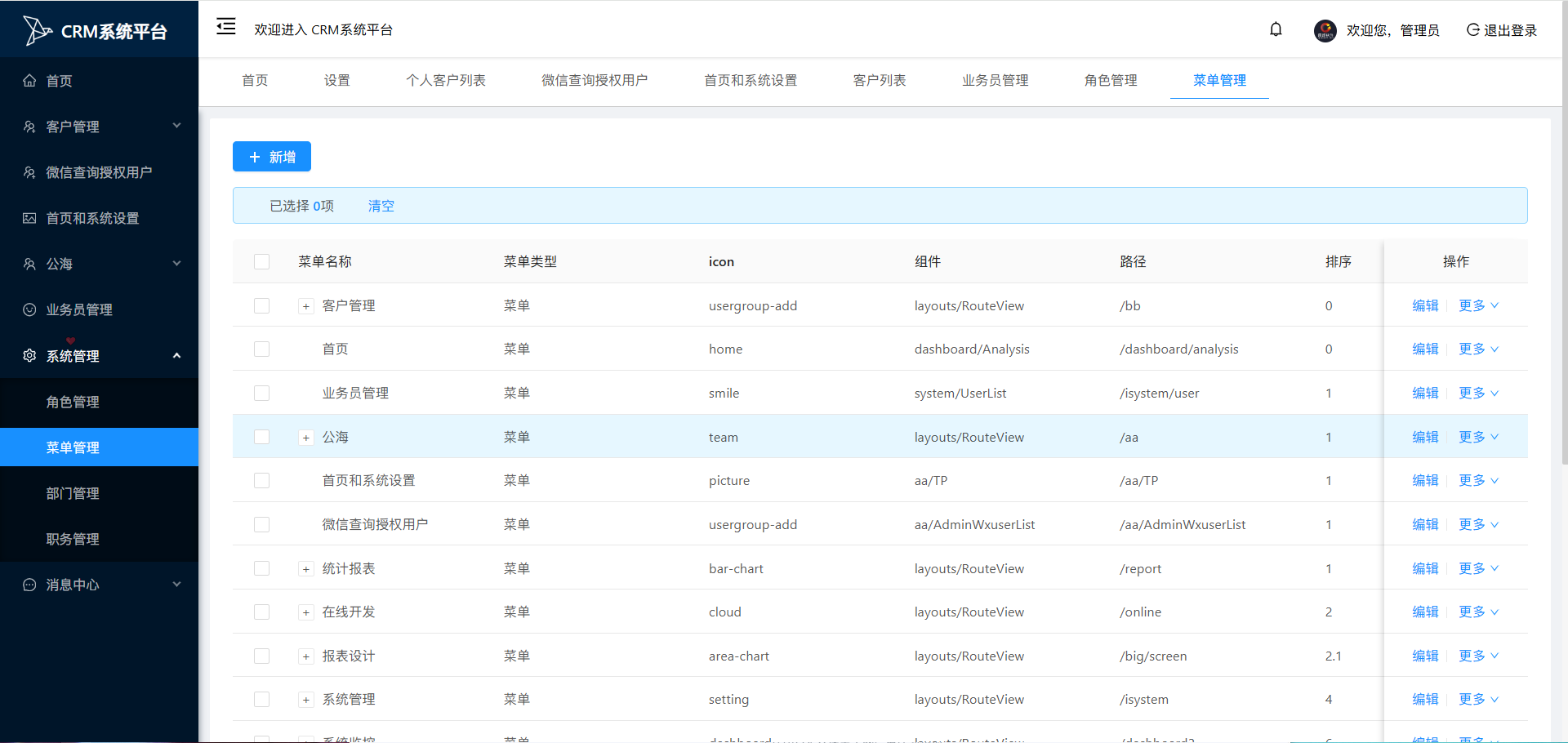Screen dimensions: 1568x743
Task: Check the 首页 row checkbox
Action: click(x=261, y=349)
